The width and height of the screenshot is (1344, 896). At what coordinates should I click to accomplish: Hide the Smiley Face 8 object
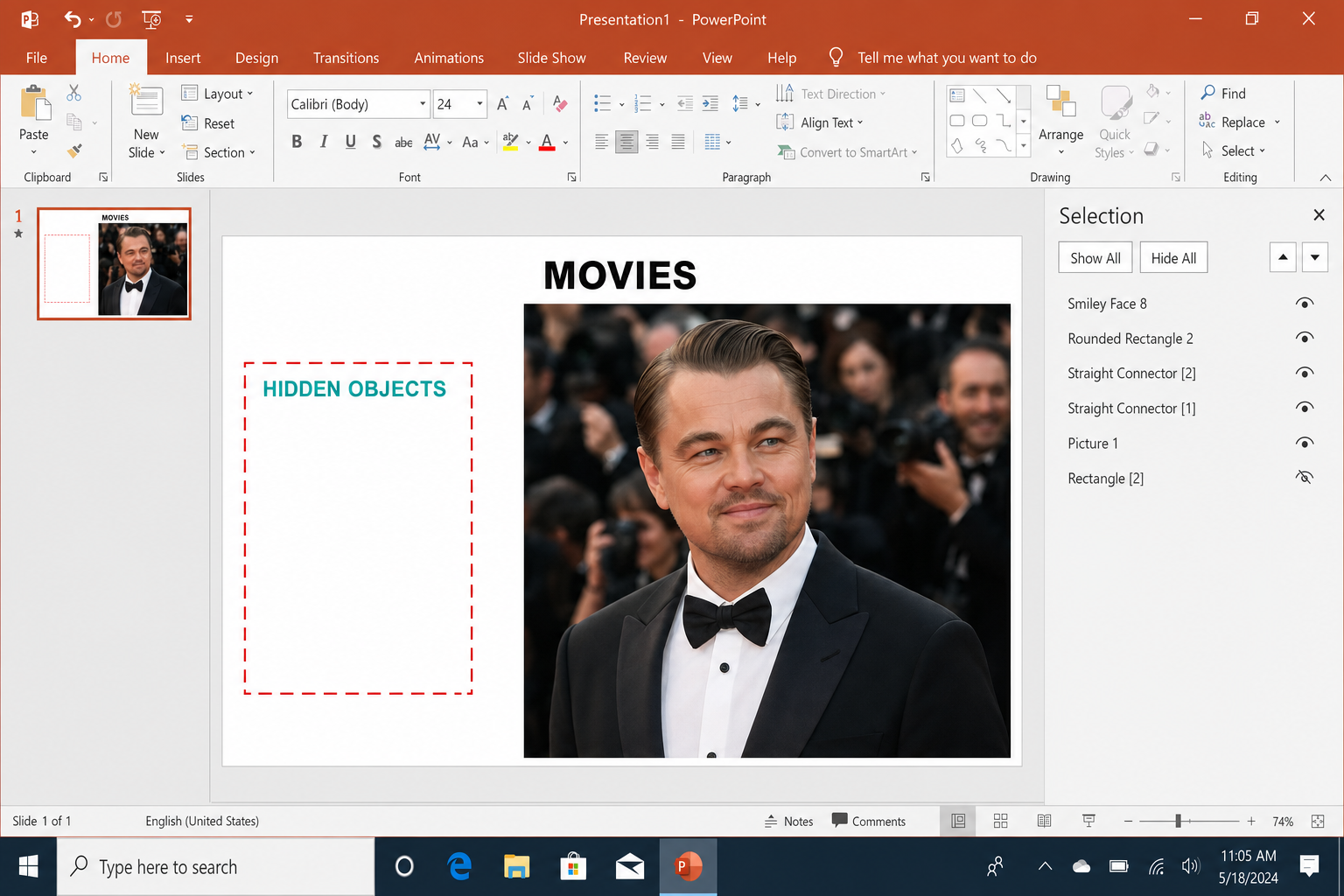click(1304, 304)
